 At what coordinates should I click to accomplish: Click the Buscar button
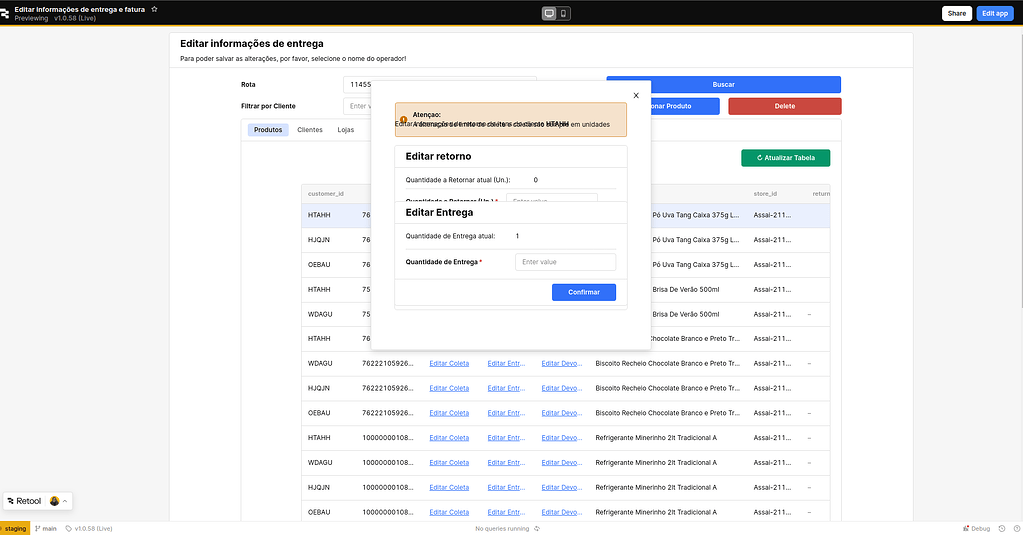click(724, 84)
